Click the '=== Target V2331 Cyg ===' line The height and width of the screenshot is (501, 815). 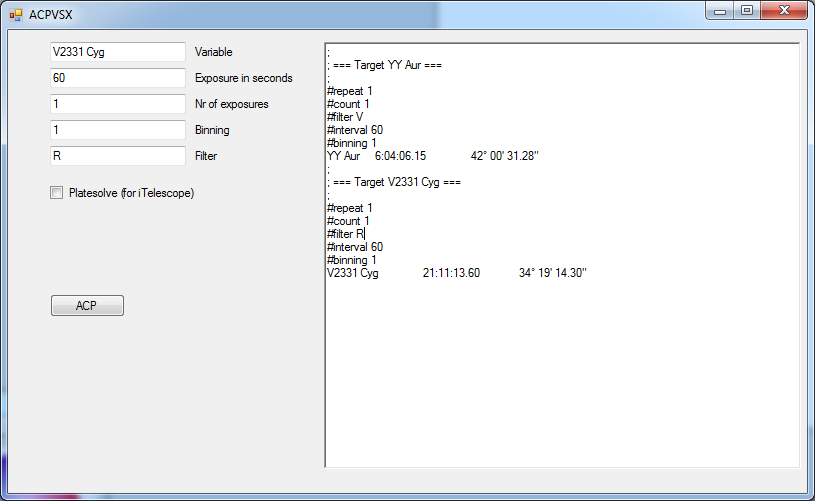394,182
